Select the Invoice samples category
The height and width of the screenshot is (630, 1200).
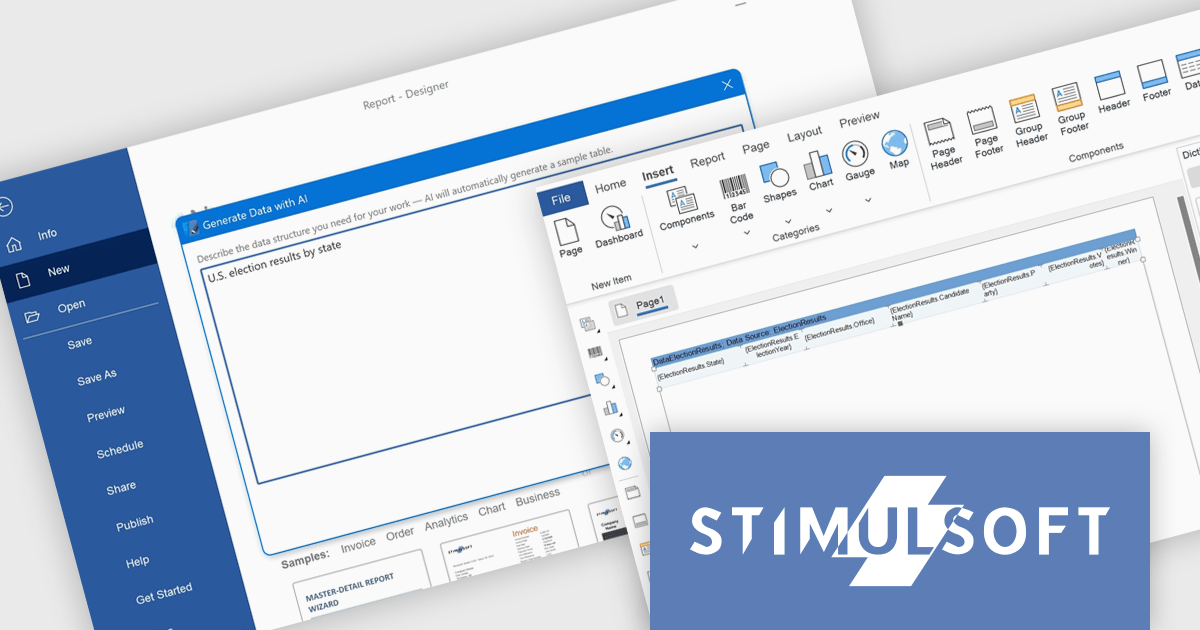358,544
